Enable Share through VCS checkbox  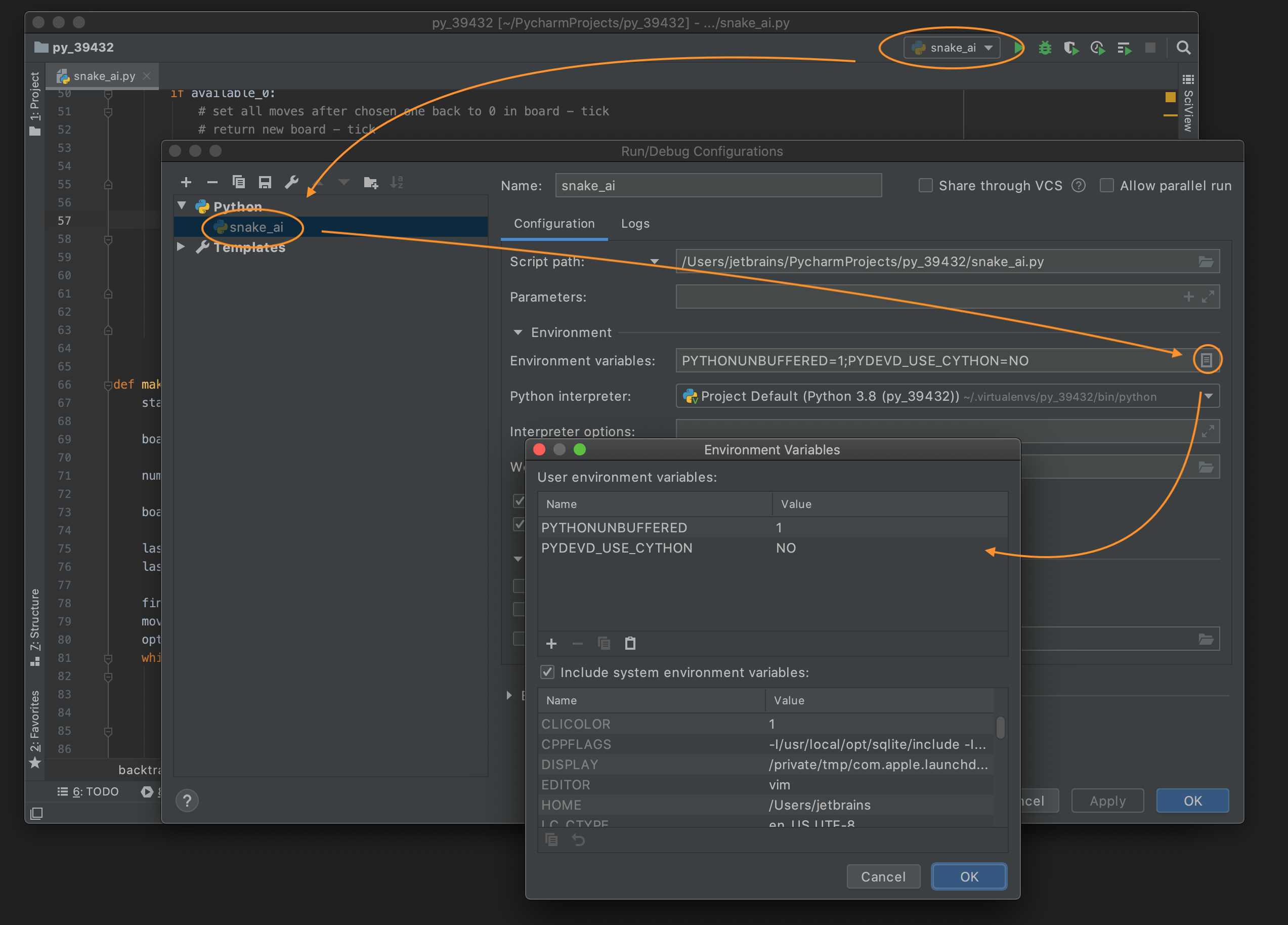tap(926, 185)
